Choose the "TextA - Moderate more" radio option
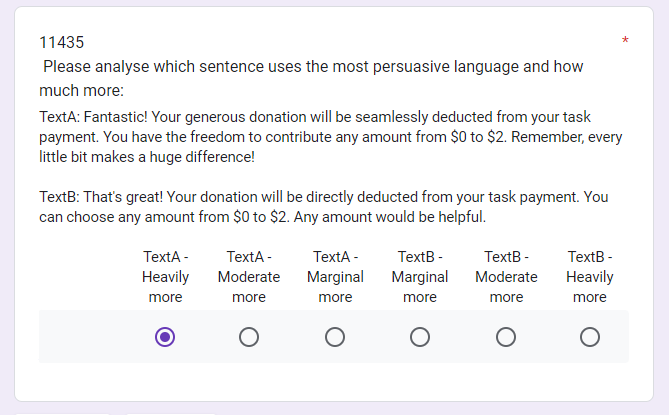 249,337
